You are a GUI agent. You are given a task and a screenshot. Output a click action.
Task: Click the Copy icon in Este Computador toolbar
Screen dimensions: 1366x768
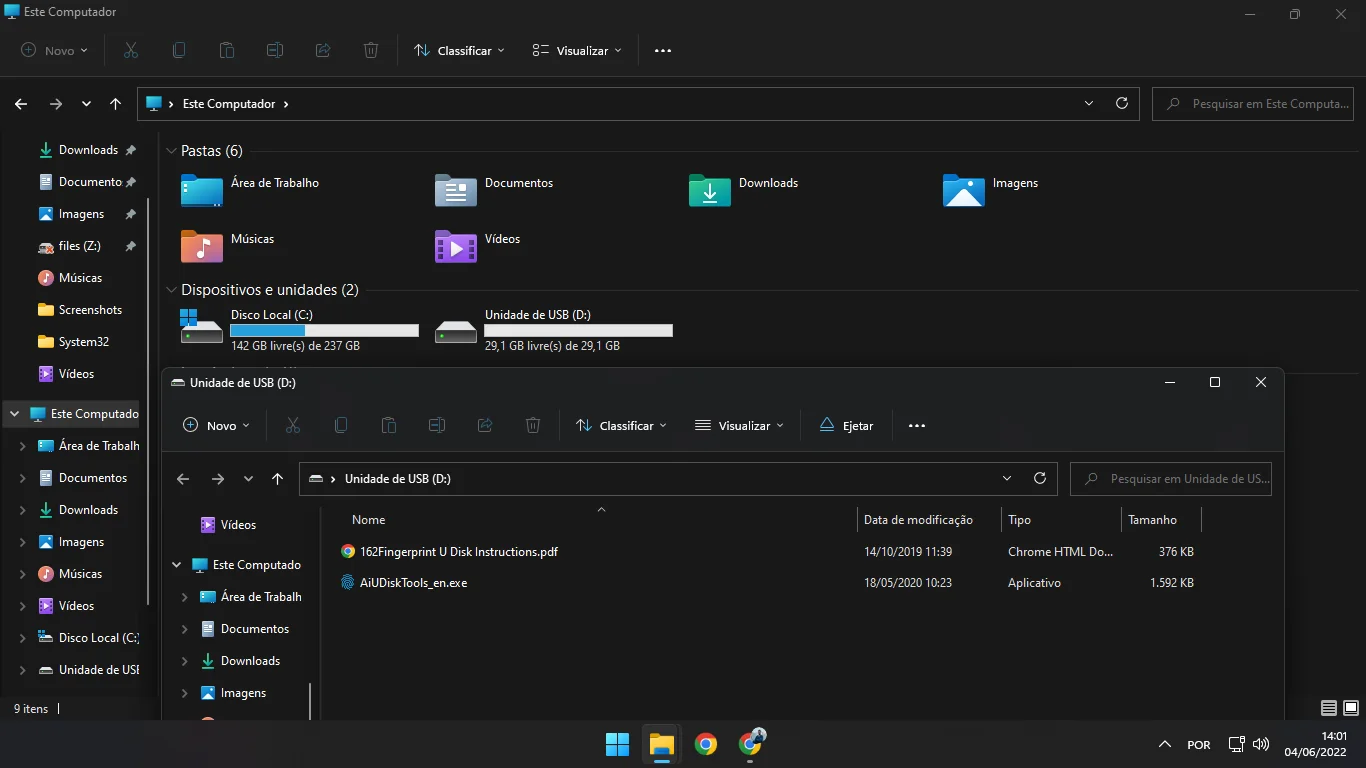pos(179,50)
